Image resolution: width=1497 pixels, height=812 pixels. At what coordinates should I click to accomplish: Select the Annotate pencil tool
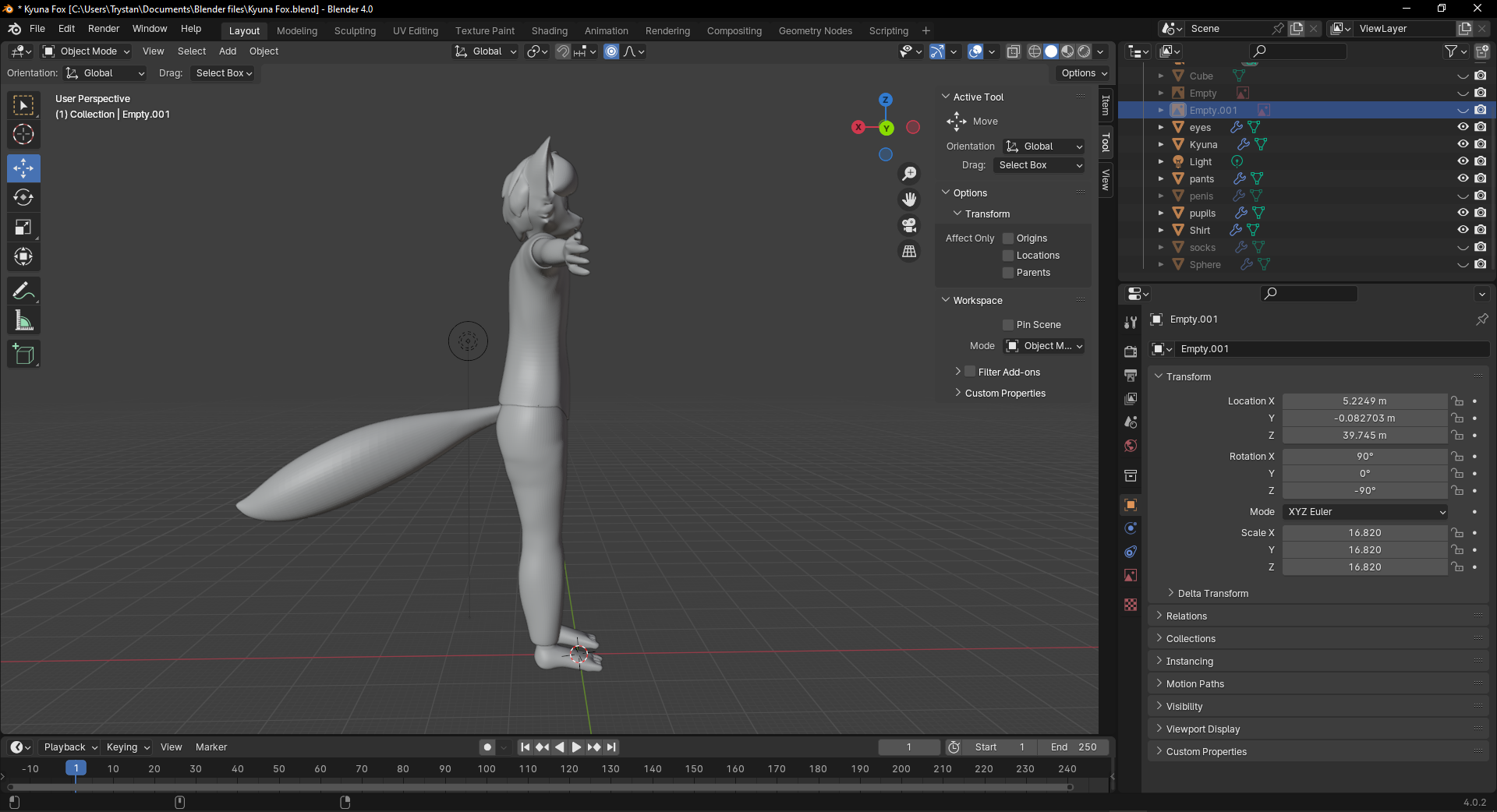(23, 291)
